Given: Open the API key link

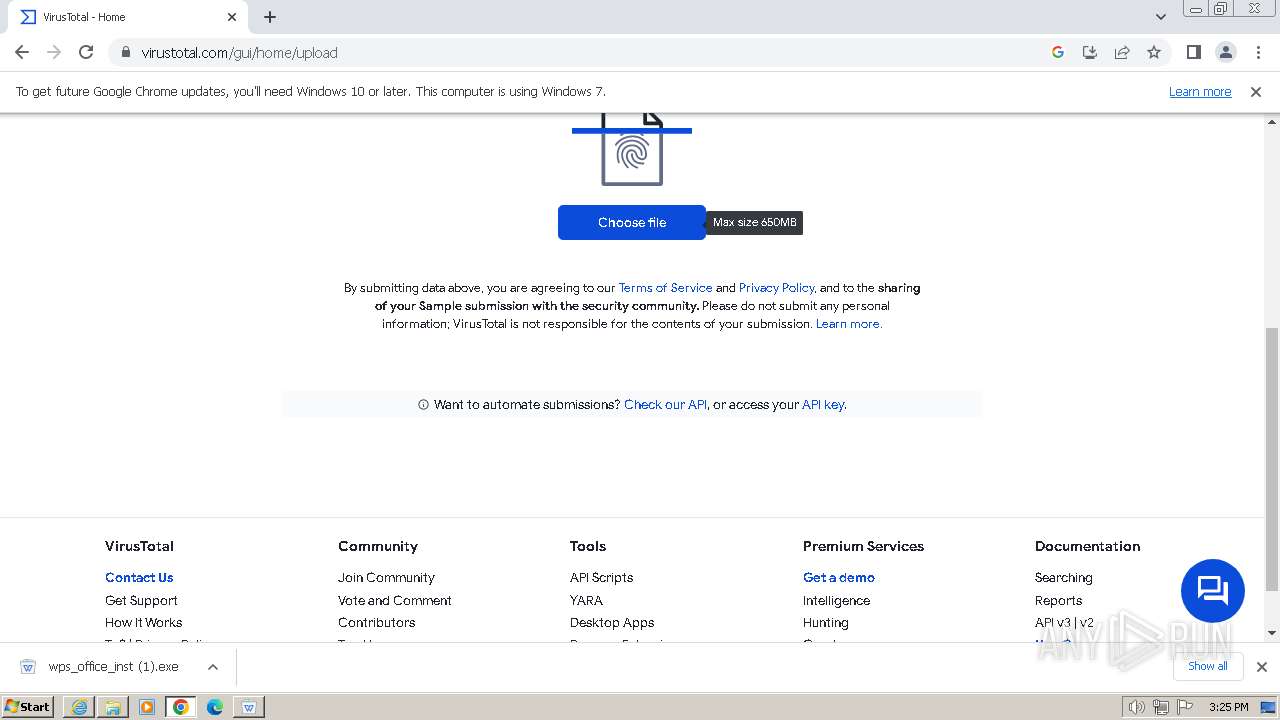Looking at the screenshot, I should (x=823, y=405).
